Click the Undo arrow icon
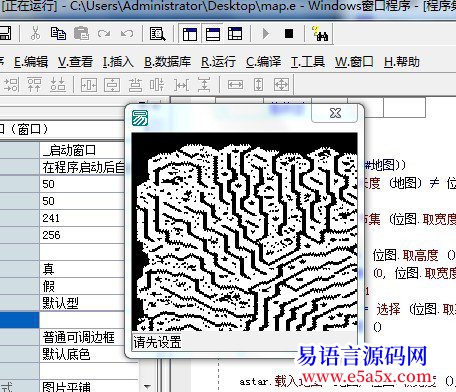Viewport: 456px width, 392px height. tap(127, 33)
